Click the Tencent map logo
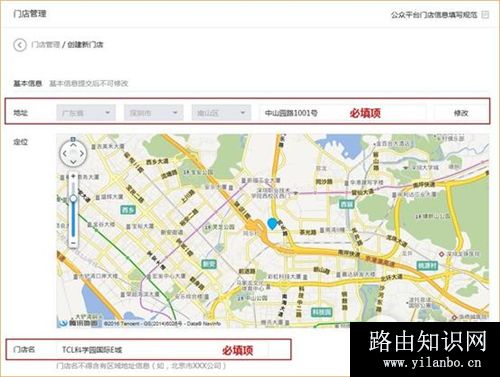The height and width of the screenshot is (377, 500). (79, 323)
